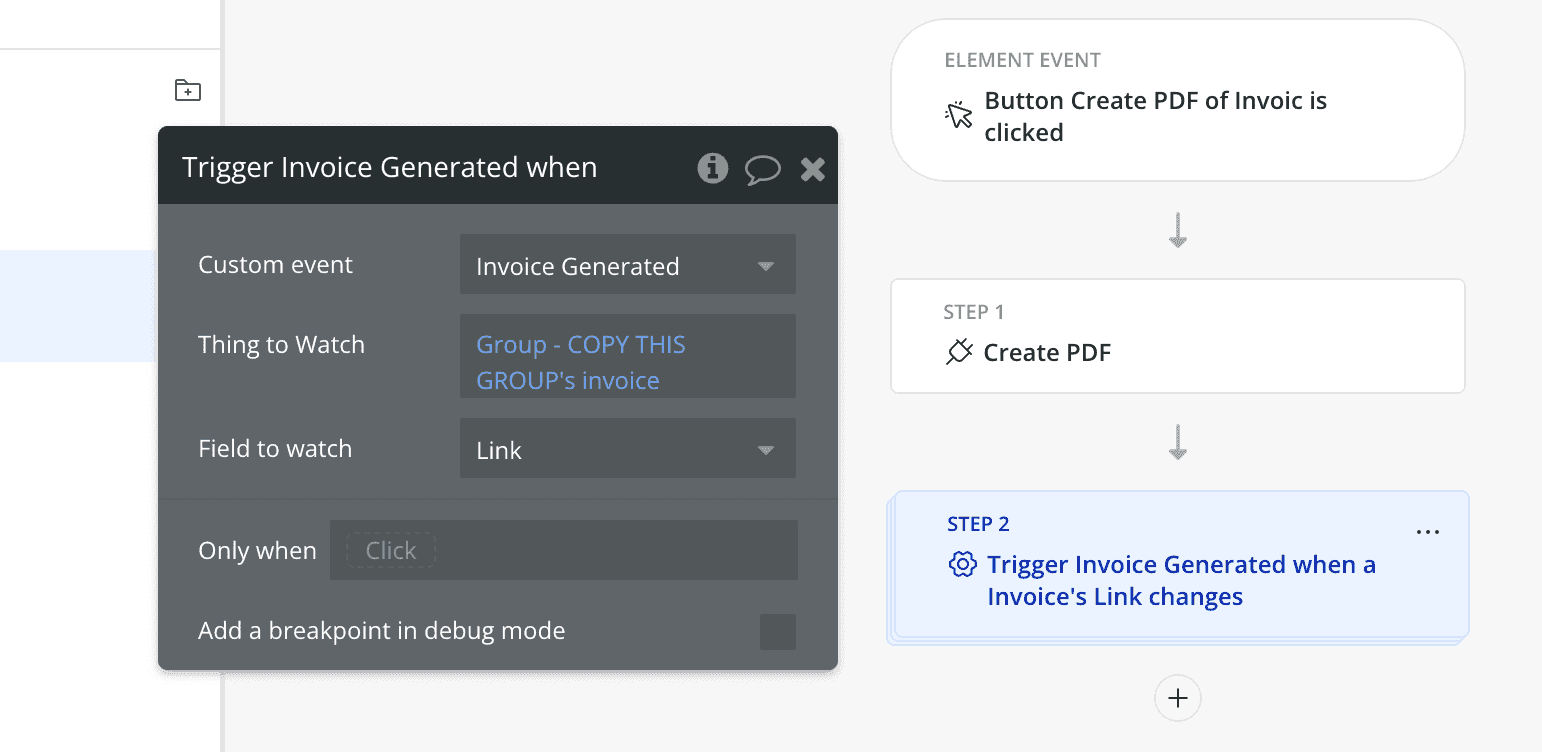
Task: Close the Trigger Invoice Generated panel
Action: coord(813,169)
